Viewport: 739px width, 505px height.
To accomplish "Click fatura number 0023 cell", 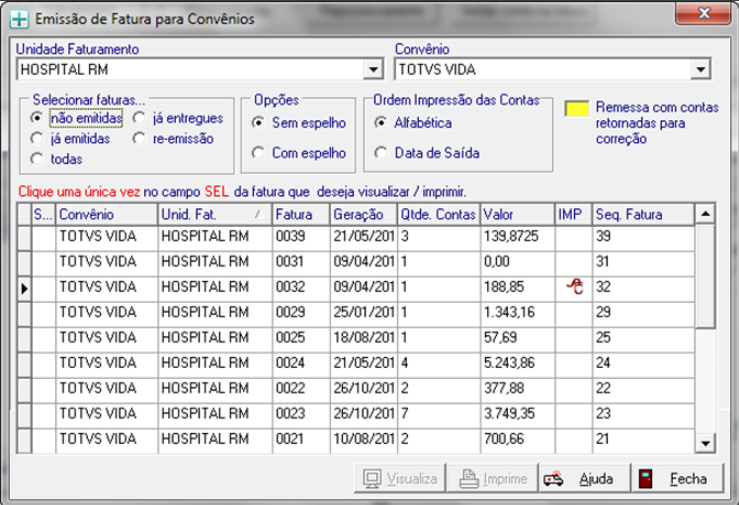I will click(x=301, y=414).
